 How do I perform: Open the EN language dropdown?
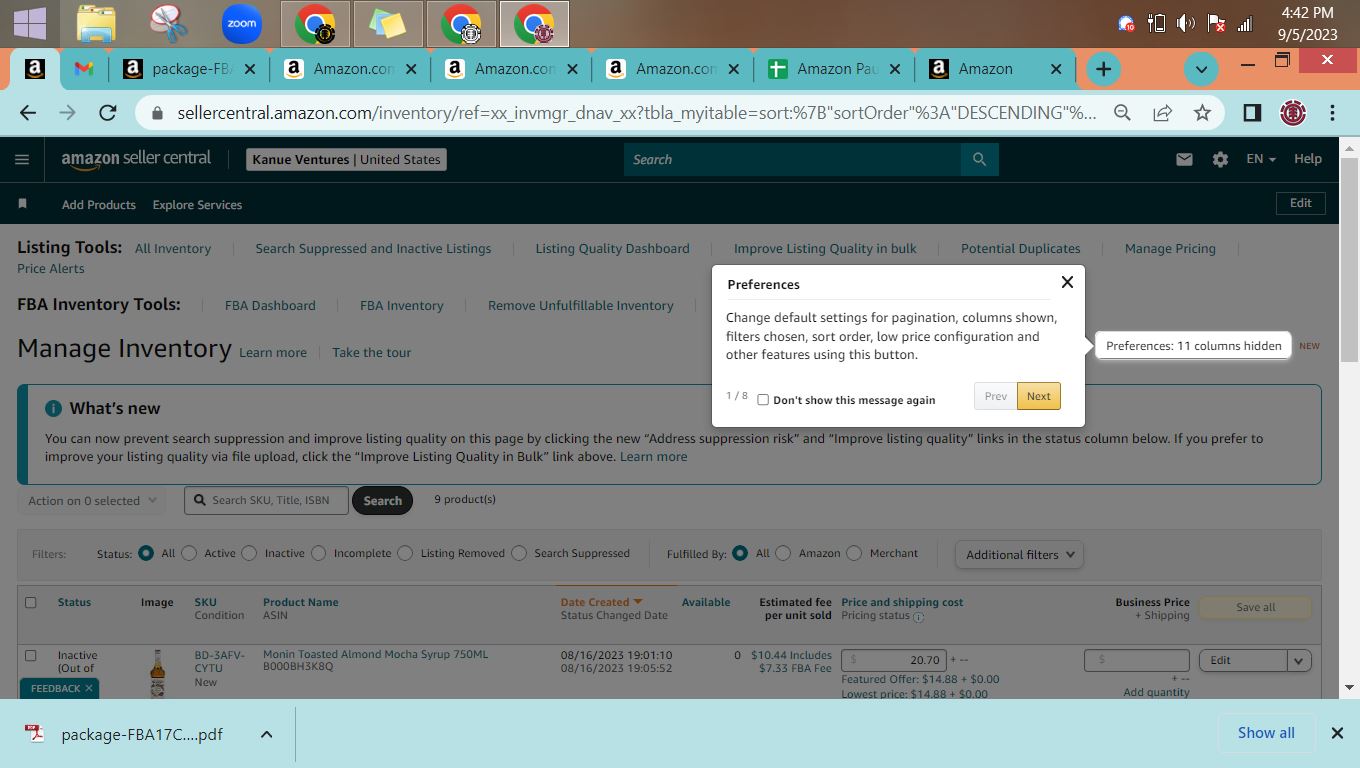click(x=1260, y=159)
